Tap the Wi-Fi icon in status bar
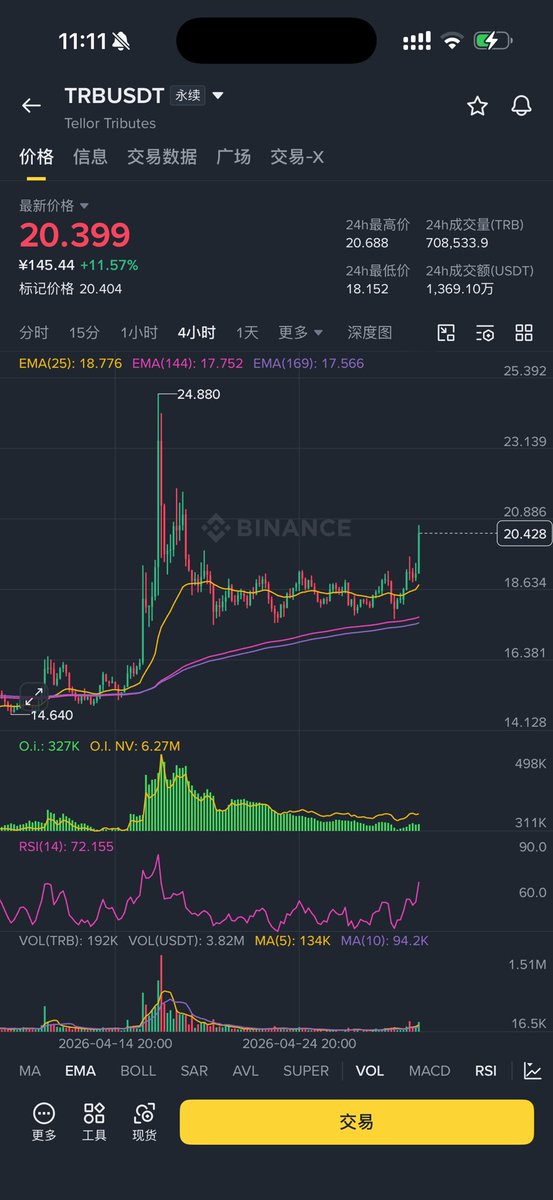The height and width of the screenshot is (1200, 553). click(x=453, y=41)
